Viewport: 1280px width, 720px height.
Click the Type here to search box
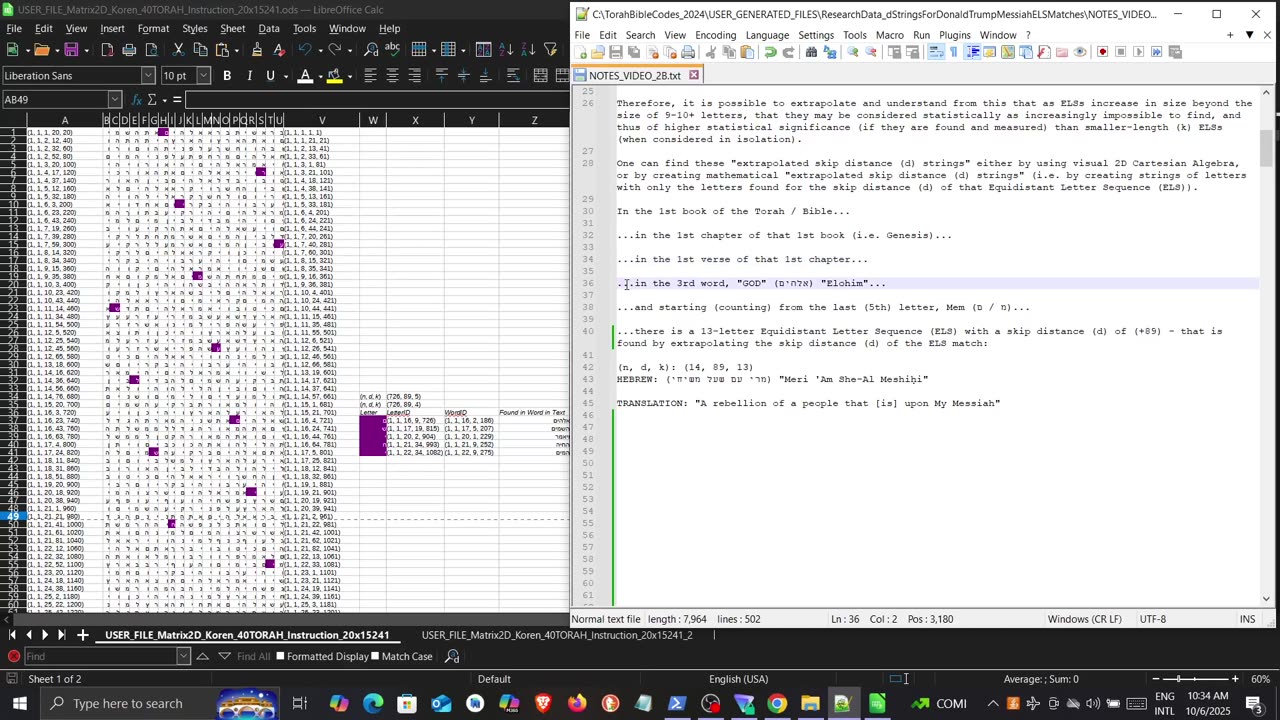pos(128,703)
